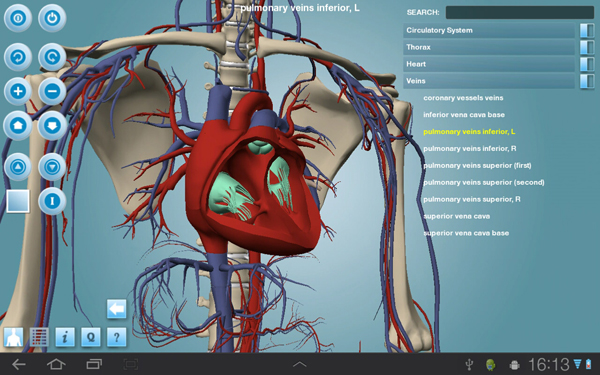Tap the plain square button
The height and width of the screenshot is (375, 600).
pos(18,201)
